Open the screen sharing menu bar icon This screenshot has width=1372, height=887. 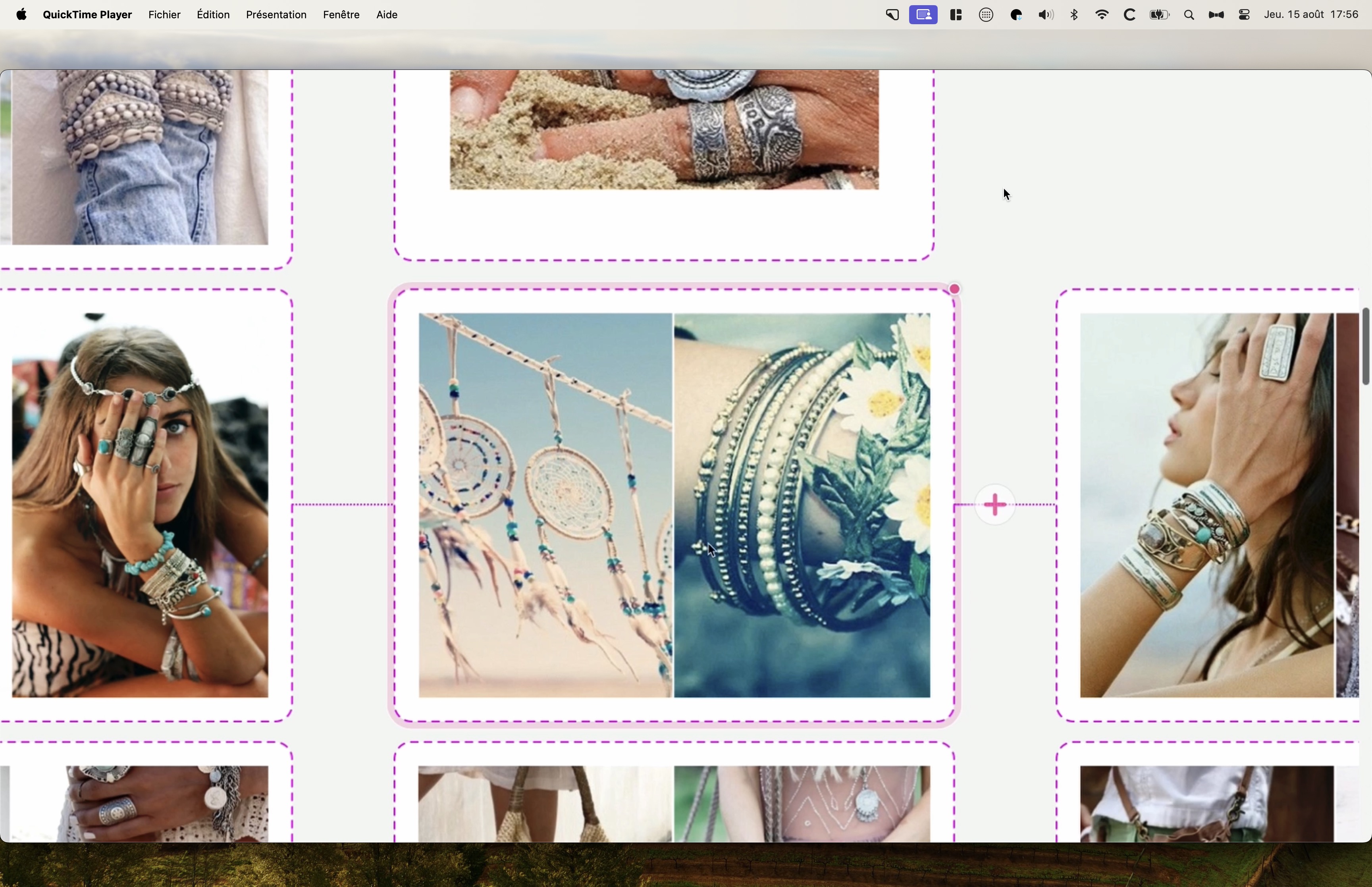[923, 15]
